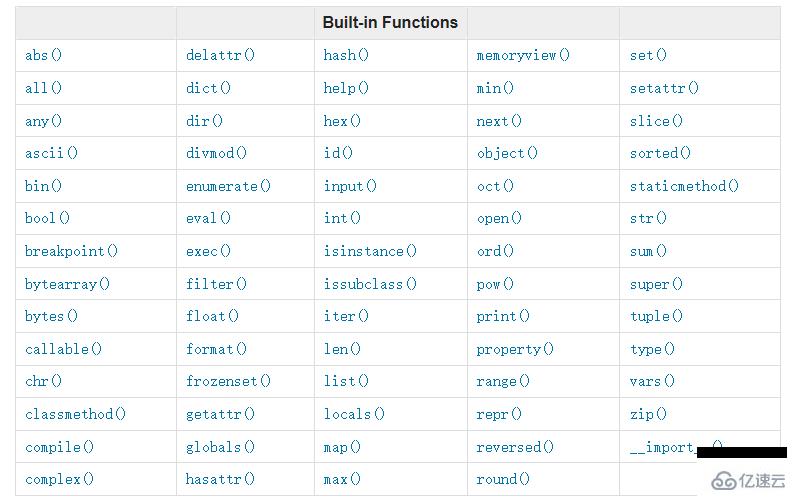Click the delattr() link
The height and width of the screenshot is (502, 797).
(x=220, y=55)
